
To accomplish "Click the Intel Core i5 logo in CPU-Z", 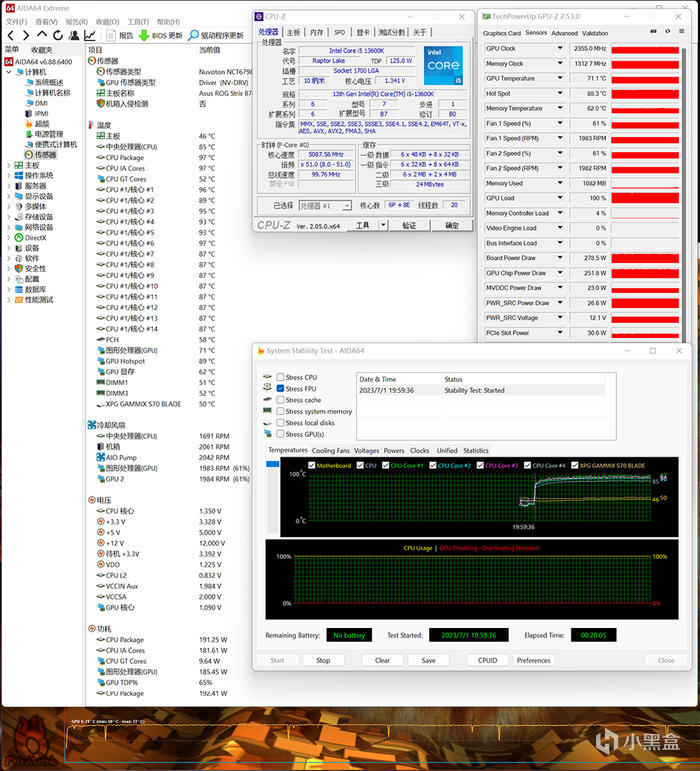I will (x=443, y=65).
